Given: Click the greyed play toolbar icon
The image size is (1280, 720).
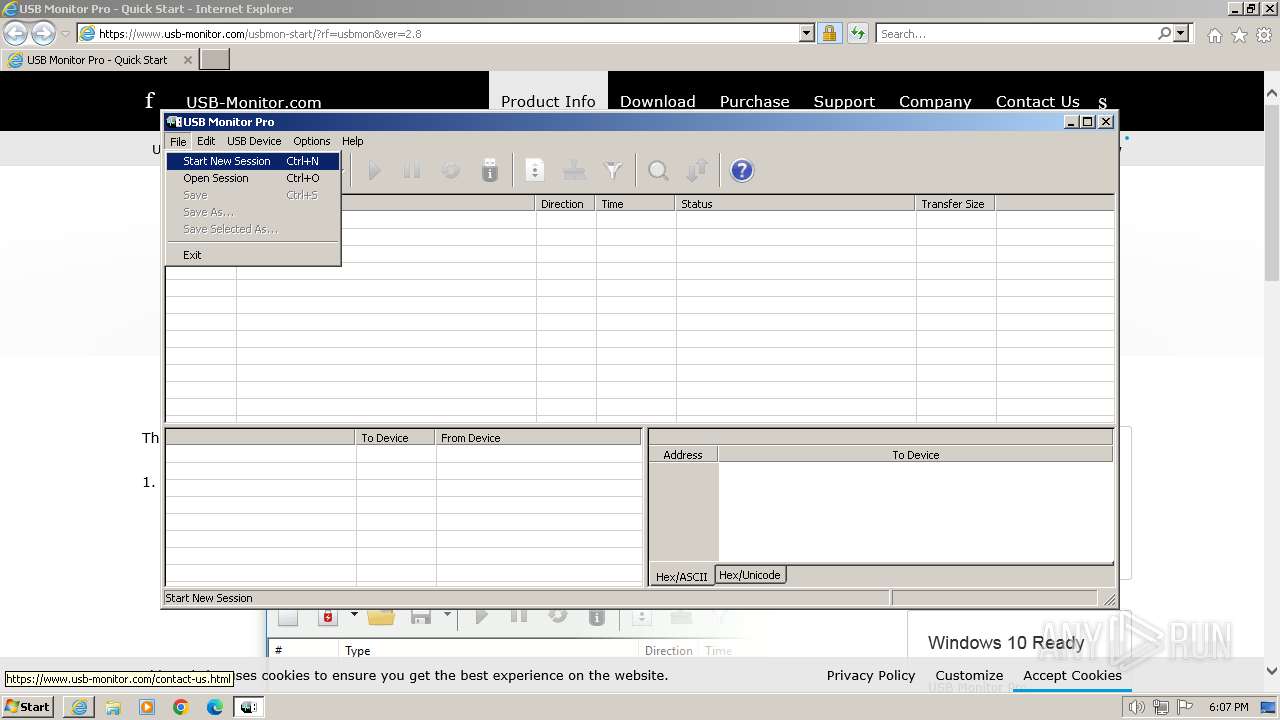Looking at the screenshot, I should click(374, 171).
